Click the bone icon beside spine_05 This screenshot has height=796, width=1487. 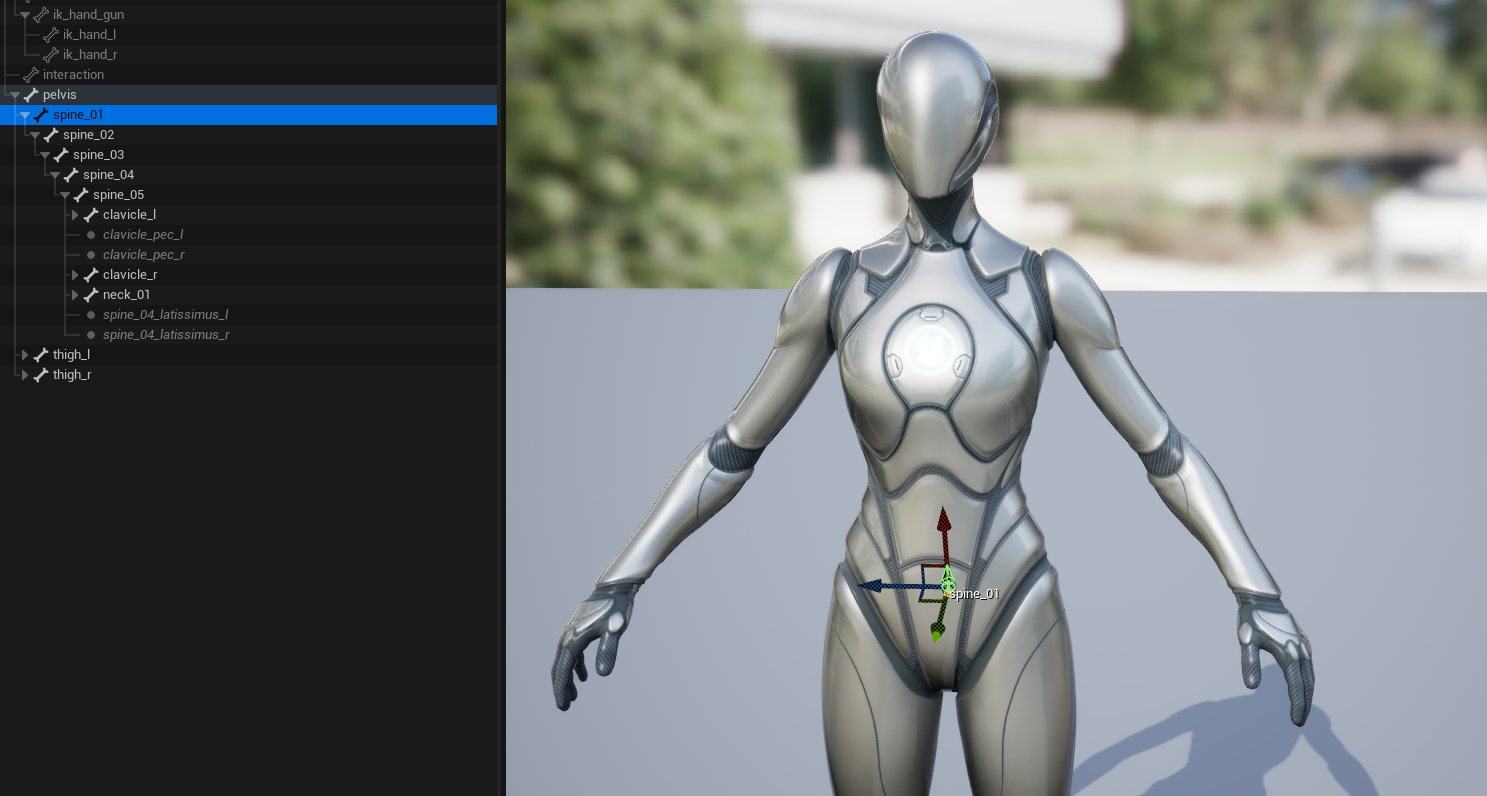pos(81,195)
